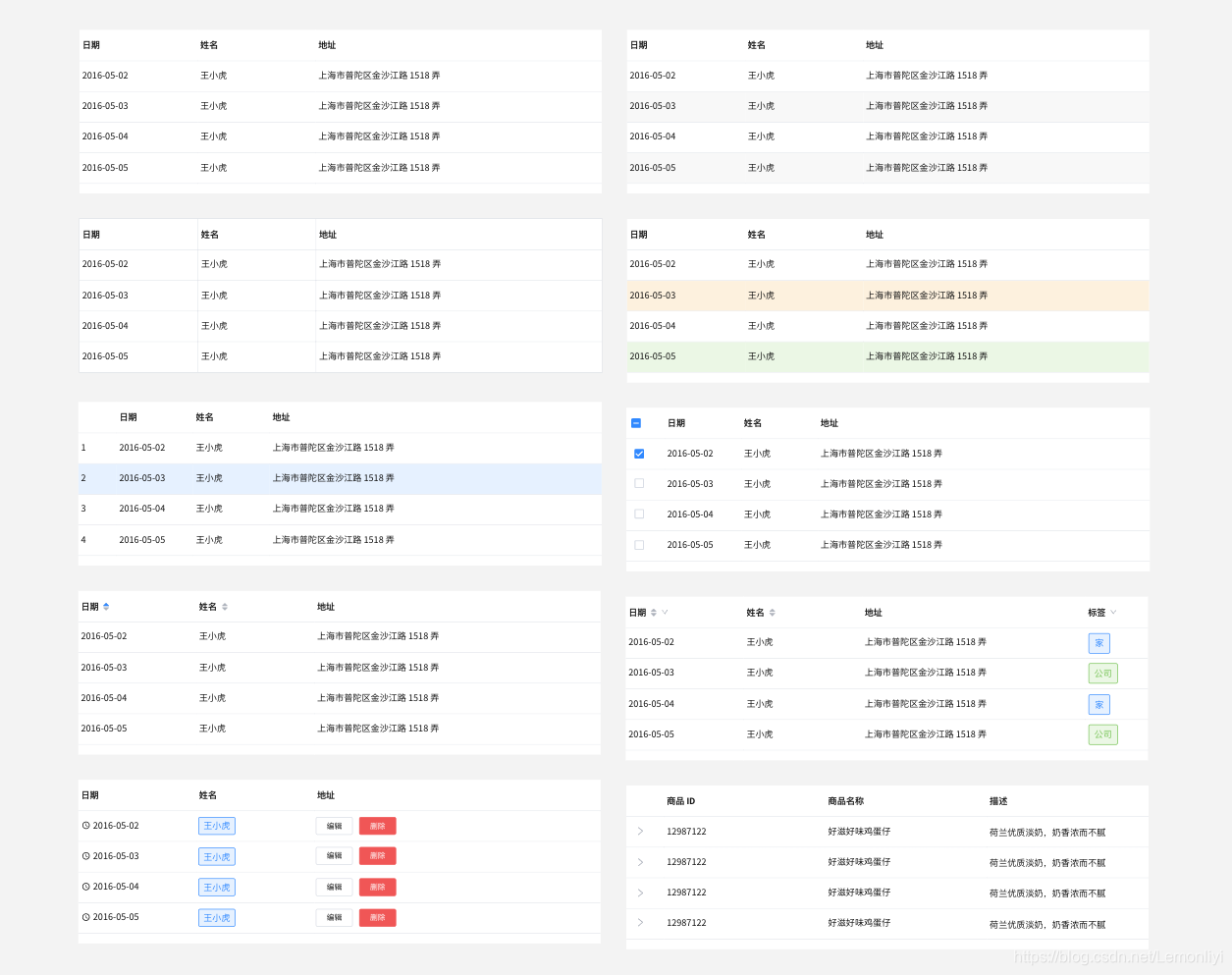The image size is (1232, 975).
Task: Click red 删除 button in 2016-05-05 row
Action: click(x=378, y=918)
